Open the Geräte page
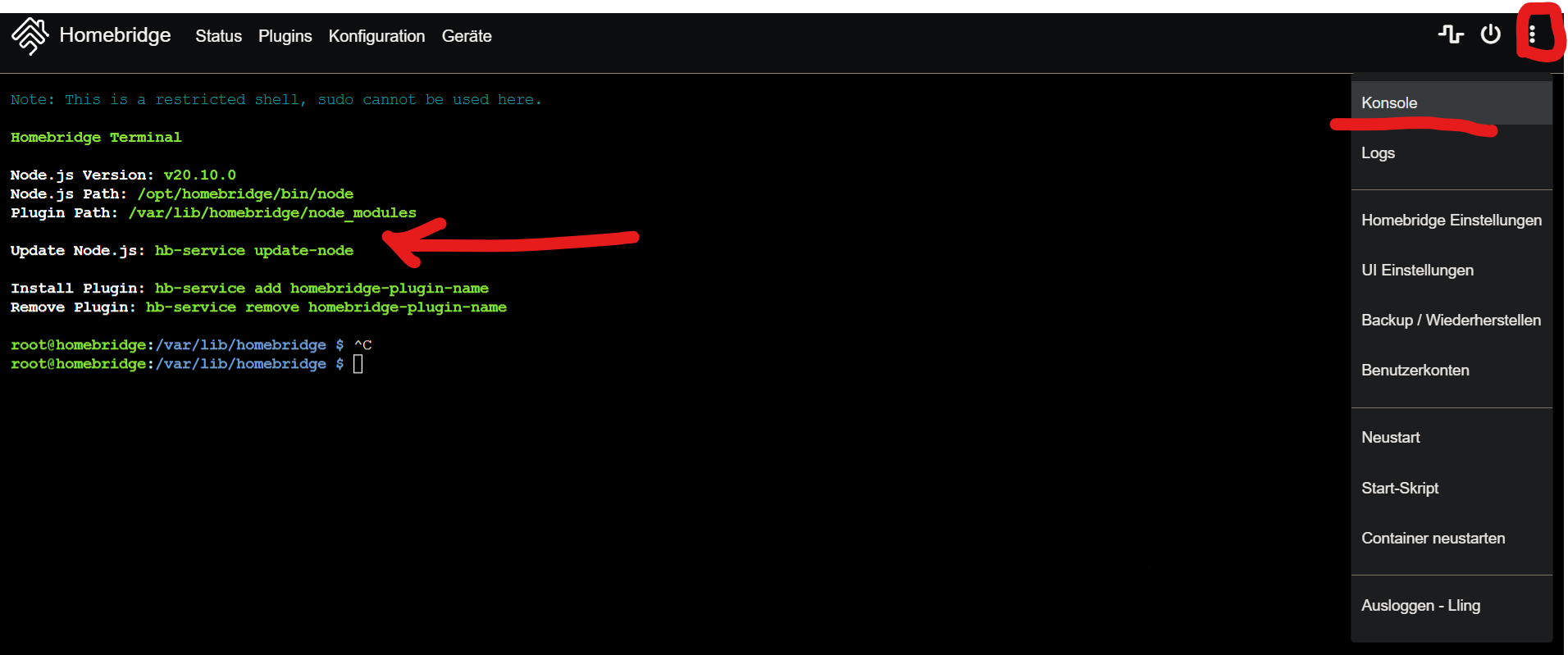 (467, 36)
